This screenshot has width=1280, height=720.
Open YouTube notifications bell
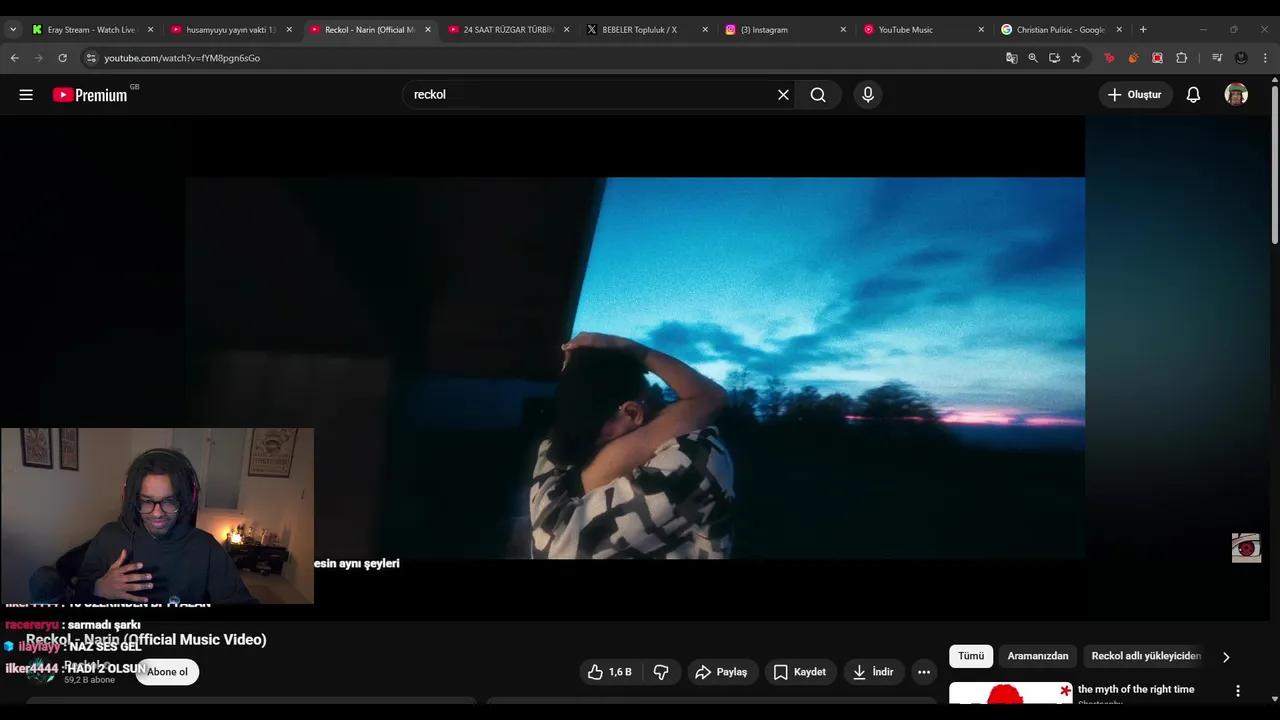tap(1193, 95)
